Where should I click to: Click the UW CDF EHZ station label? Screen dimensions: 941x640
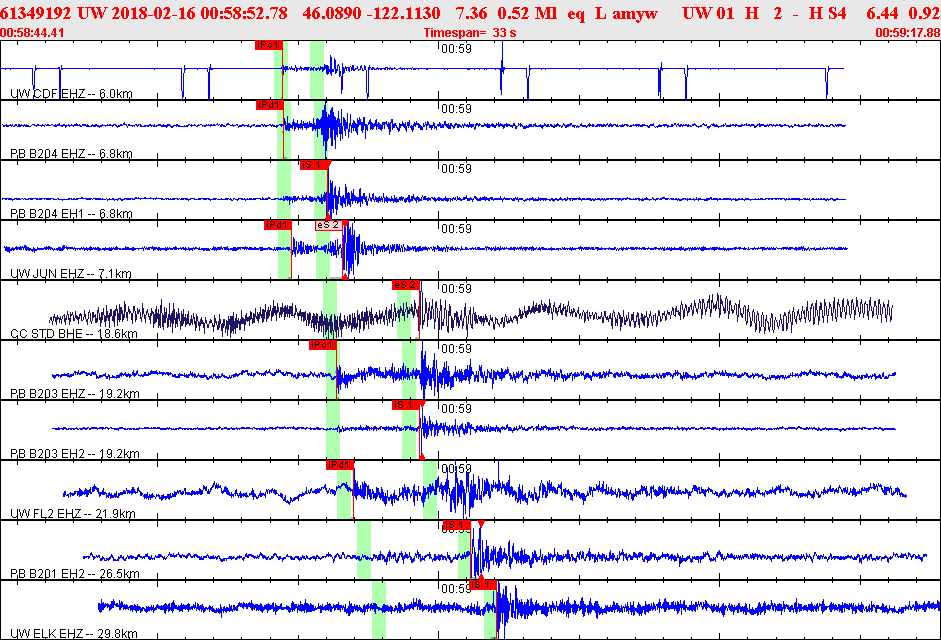71,94
